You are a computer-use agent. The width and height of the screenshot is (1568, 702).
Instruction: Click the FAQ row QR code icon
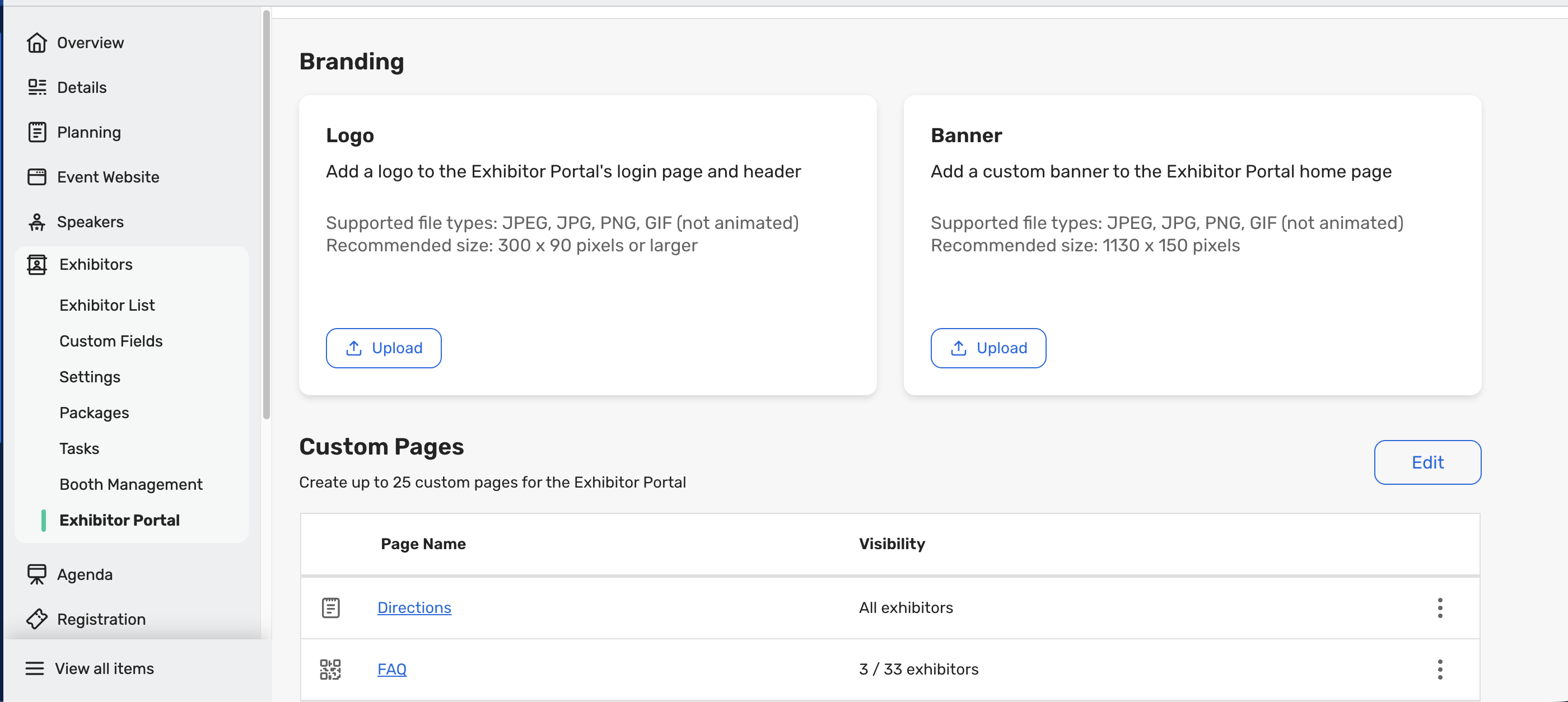(x=330, y=669)
